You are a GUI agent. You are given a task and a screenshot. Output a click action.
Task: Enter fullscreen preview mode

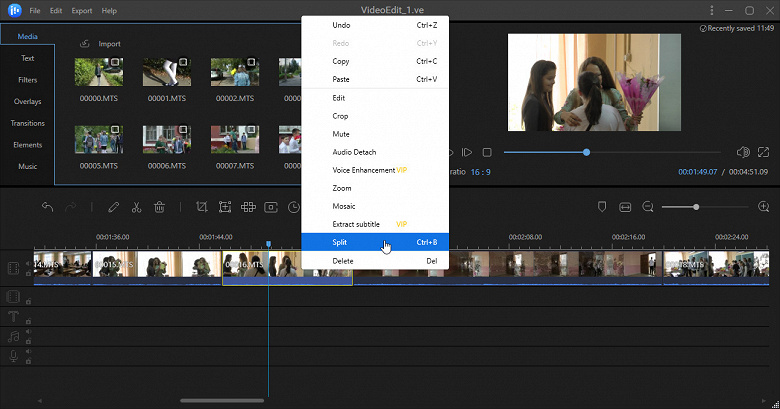(x=764, y=152)
